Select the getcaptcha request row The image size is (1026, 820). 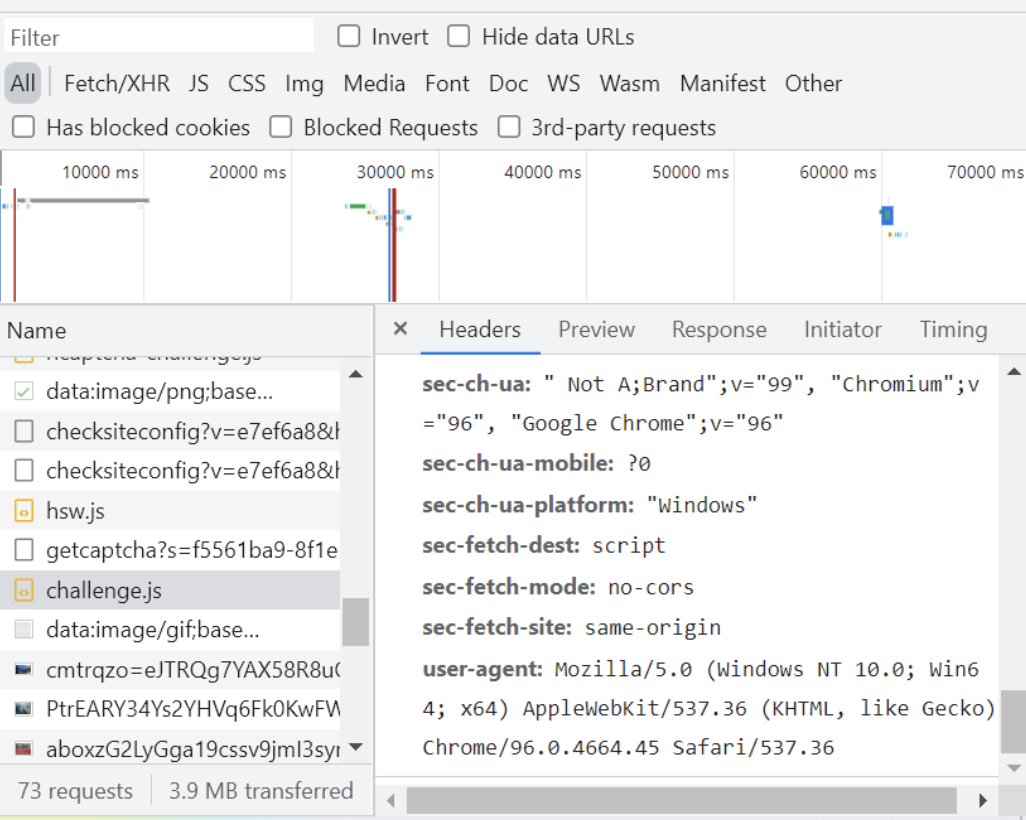point(170,550)
